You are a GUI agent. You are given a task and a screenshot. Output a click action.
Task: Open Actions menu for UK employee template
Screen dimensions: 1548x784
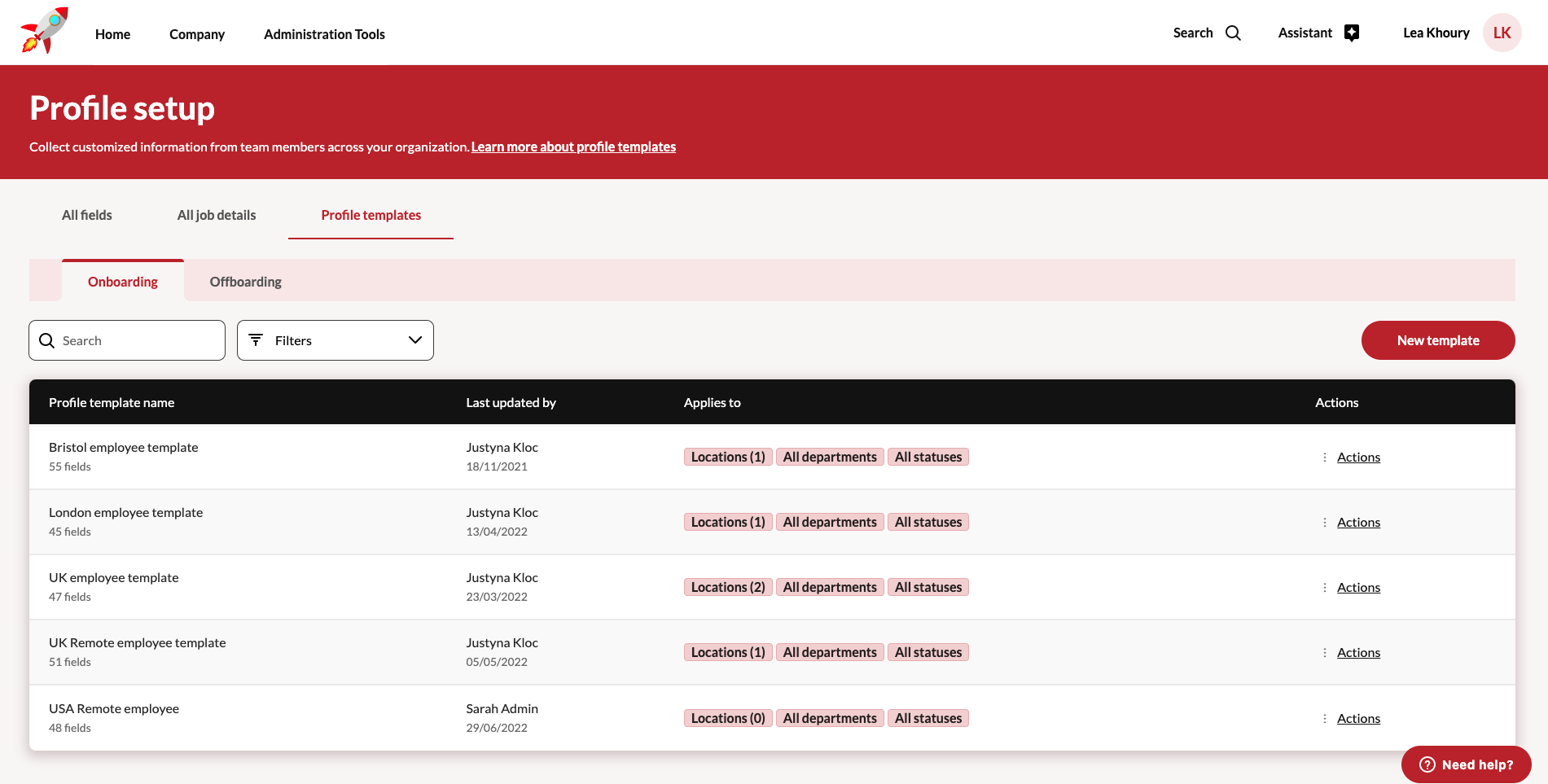click(1358, 588)
